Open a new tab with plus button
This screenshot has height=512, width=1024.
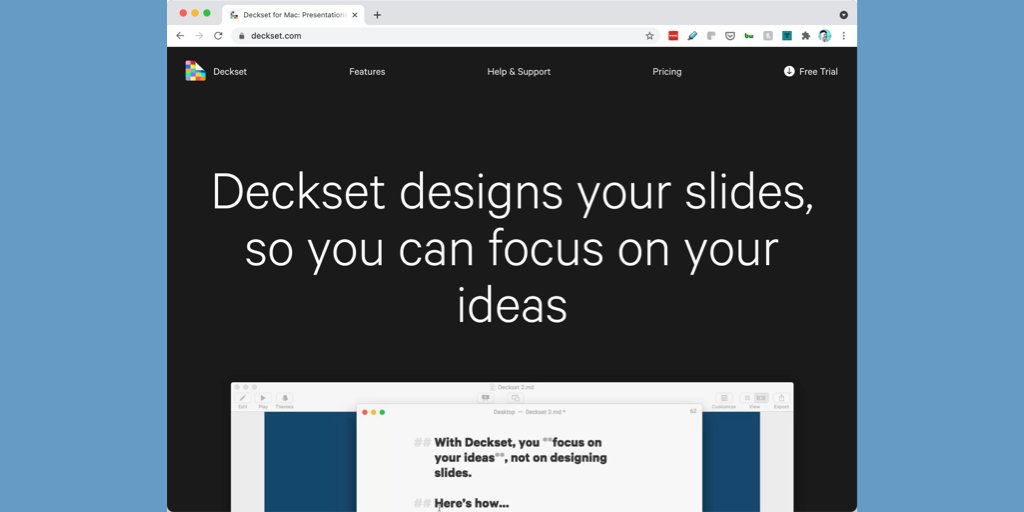coord(377,15)
